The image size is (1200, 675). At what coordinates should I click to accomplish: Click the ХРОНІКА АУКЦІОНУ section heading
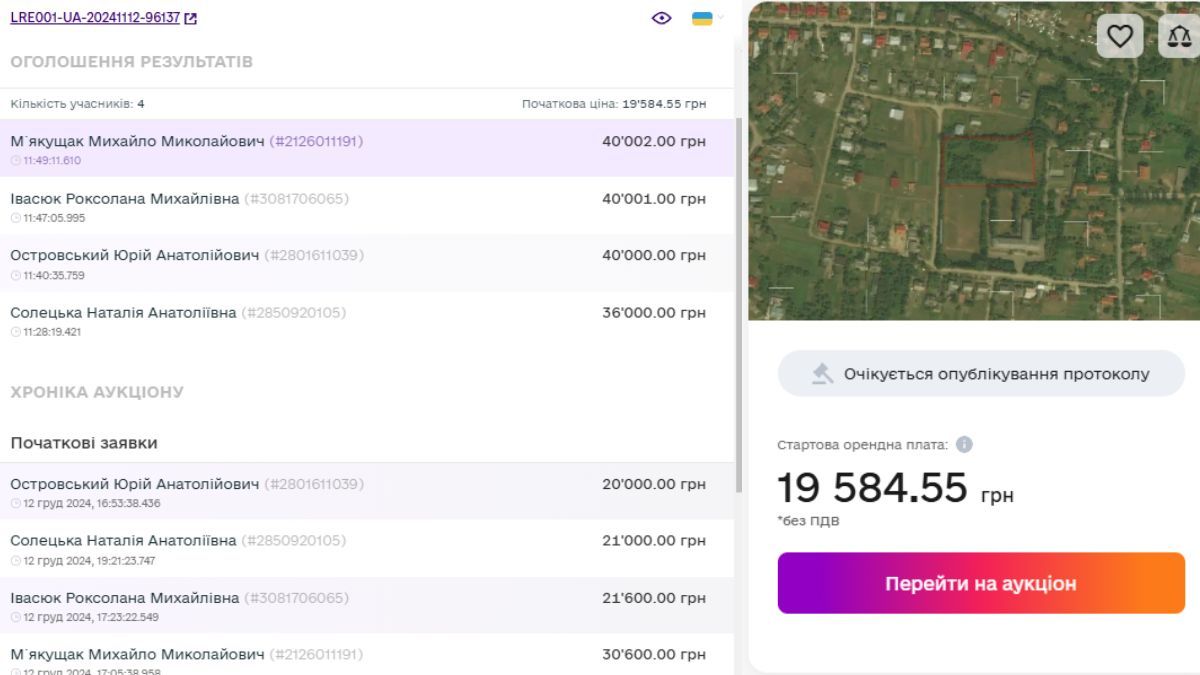click(x=97, y=392)
